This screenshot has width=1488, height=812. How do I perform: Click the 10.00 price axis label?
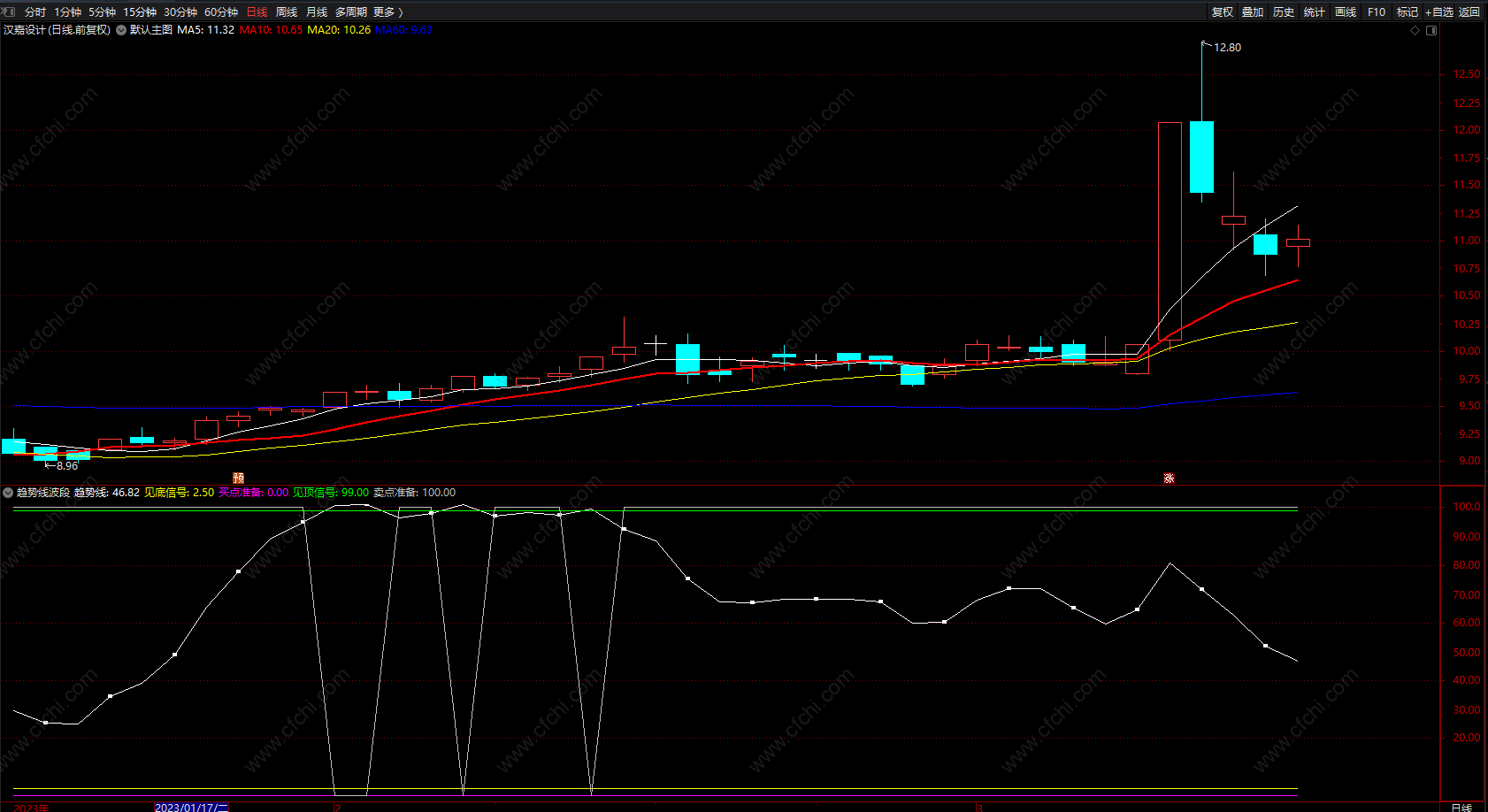tap(1467, 351)
